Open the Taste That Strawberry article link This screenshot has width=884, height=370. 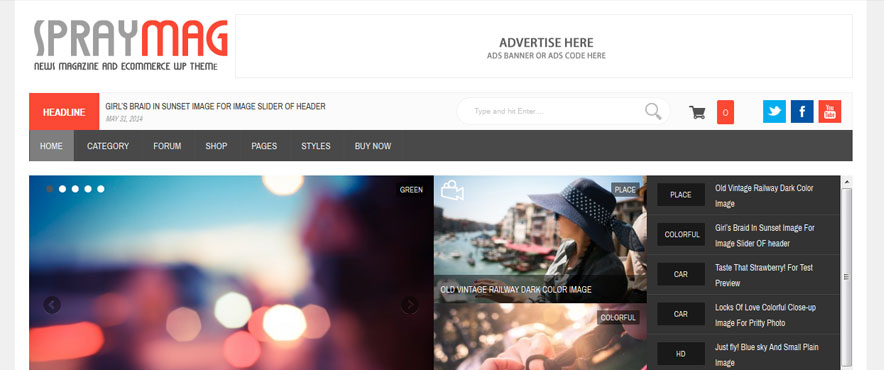(x=764, y=275)
